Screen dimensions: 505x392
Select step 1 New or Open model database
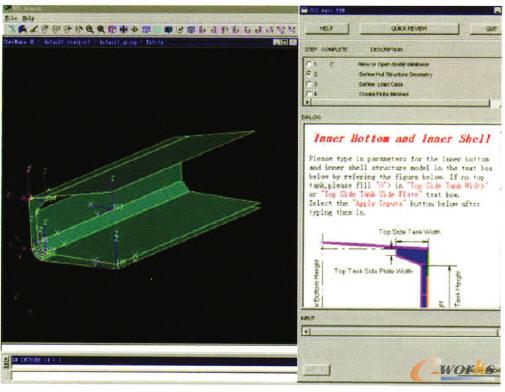[x=309, y=64]
